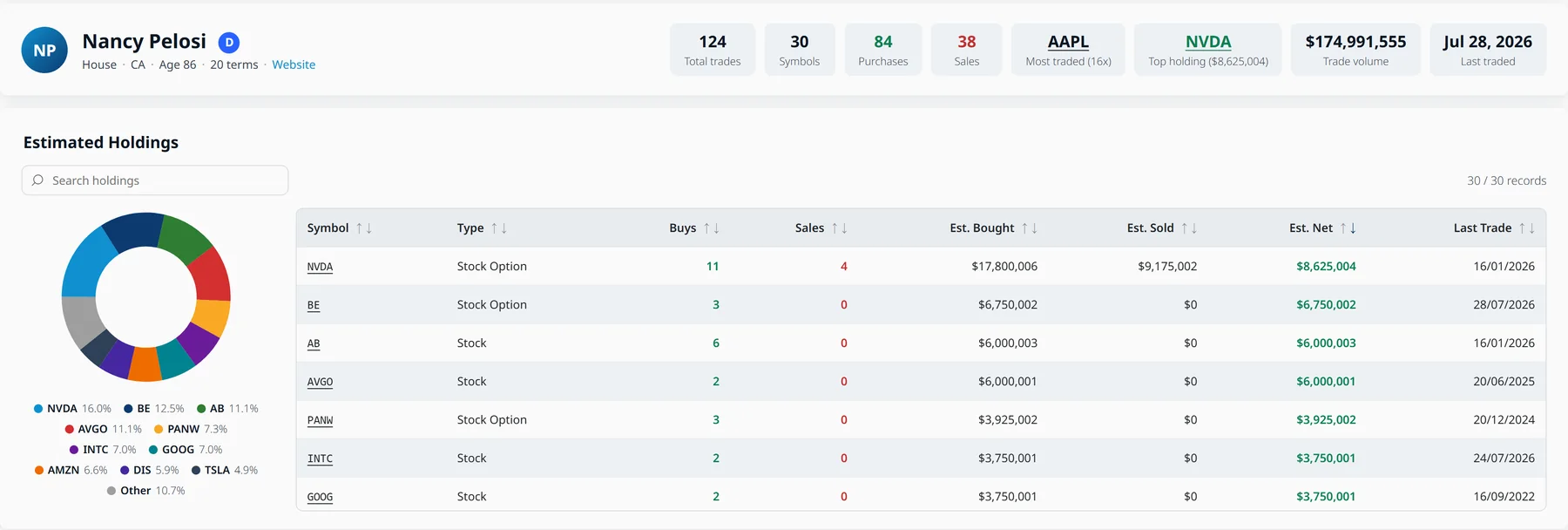Screen dimensions: 1568x530
Task: Sort by Est. Sold arrows
Action: click(1189, 228)
